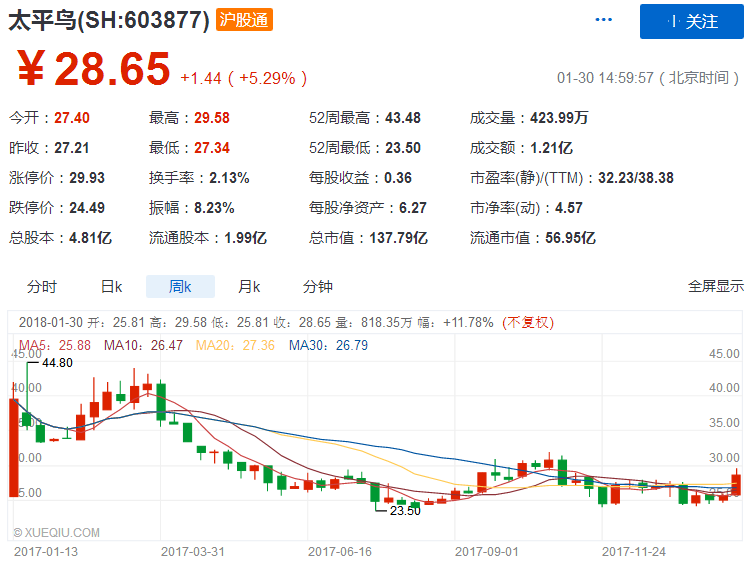Click the 2017-09-01 date axis label
The width and height of the screenshot is (749, 561).
pyautogui.click(x=486, y=551)
